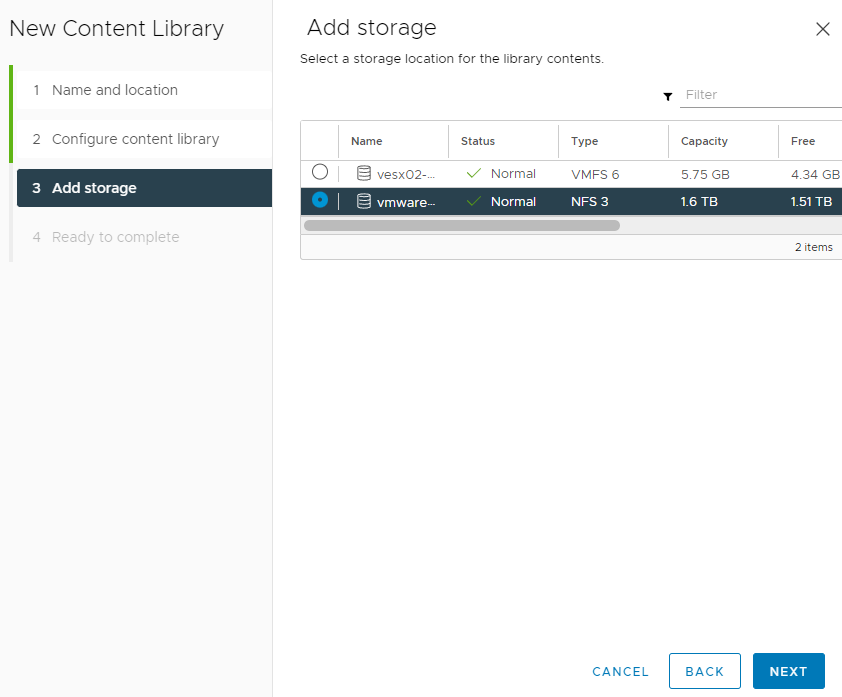
Task: Click the checkmark status in vmware row
Action: pyautogui.click(x=474, y=201)
